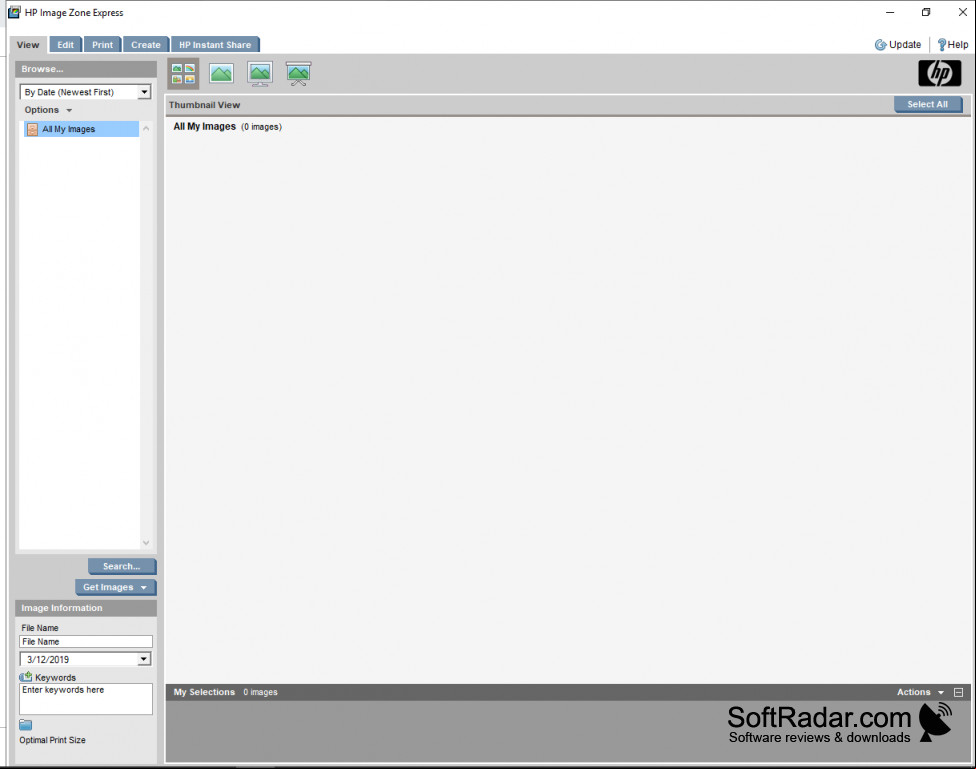Close the HP Image Zone Express window
The width and height of the screenshot is (976, 769).
[962, 12]
